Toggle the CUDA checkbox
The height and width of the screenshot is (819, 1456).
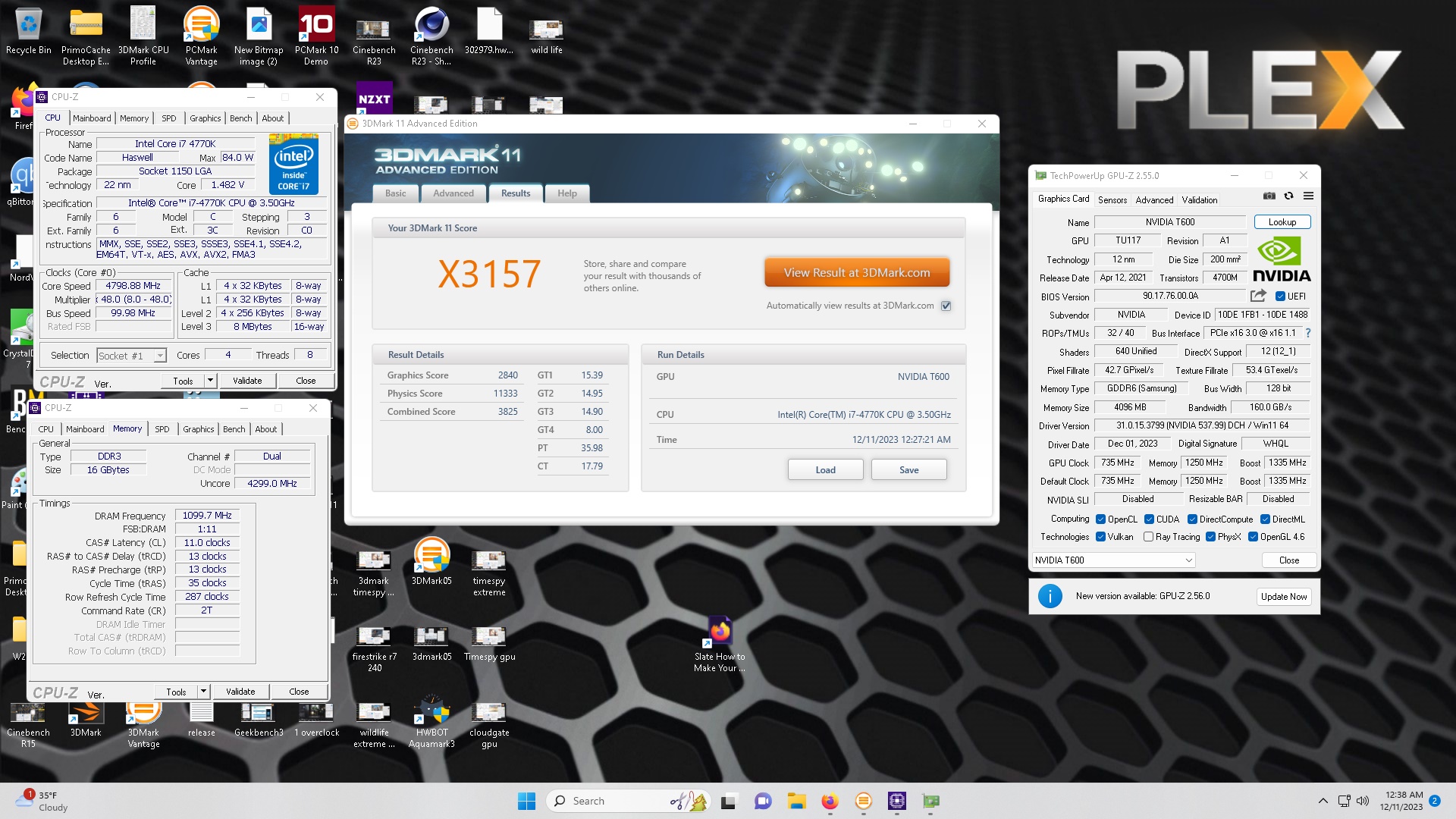[x=1149, y=519]
